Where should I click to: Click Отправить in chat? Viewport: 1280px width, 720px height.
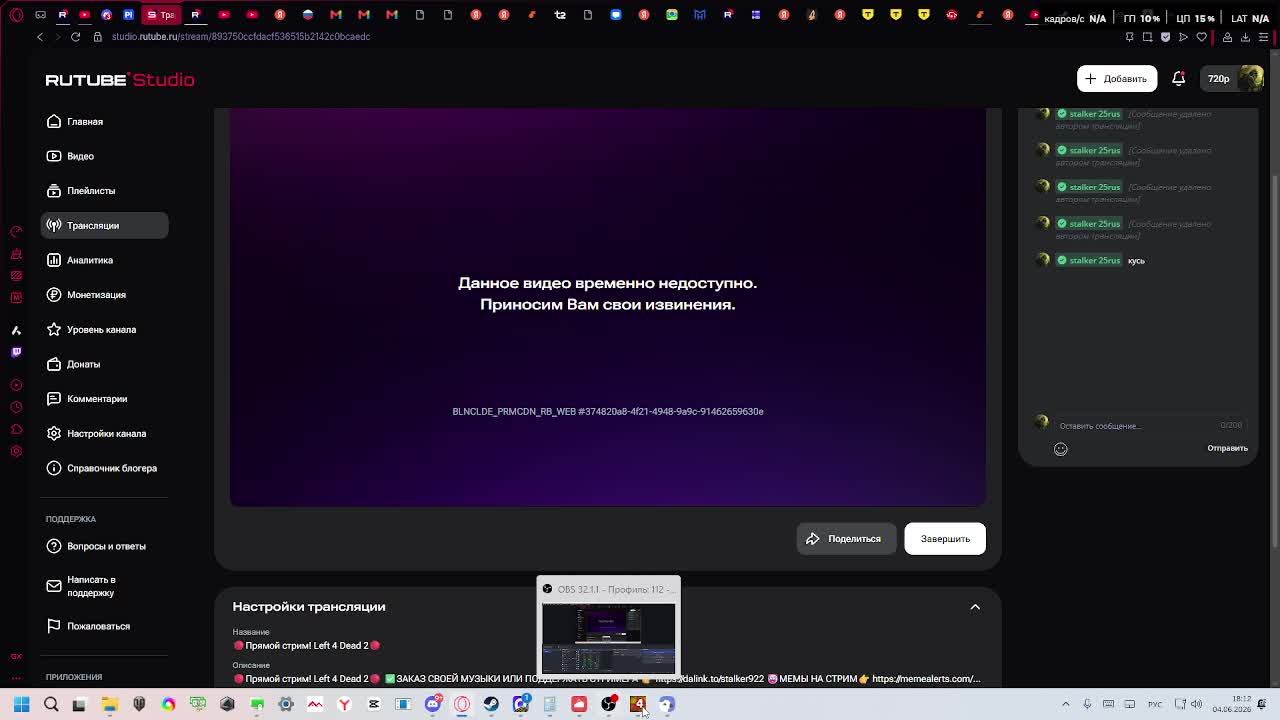click(x=1227, y=448)
